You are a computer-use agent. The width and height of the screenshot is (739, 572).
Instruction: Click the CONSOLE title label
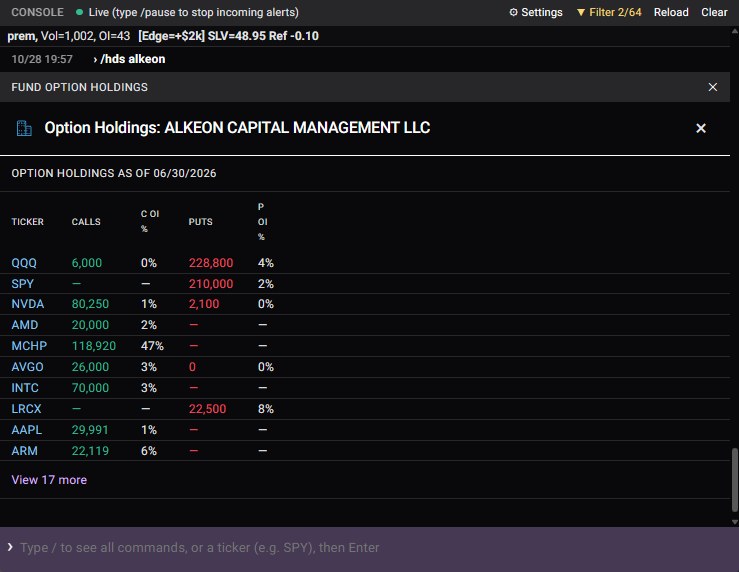pyautogui.click(x=37, y=12)
